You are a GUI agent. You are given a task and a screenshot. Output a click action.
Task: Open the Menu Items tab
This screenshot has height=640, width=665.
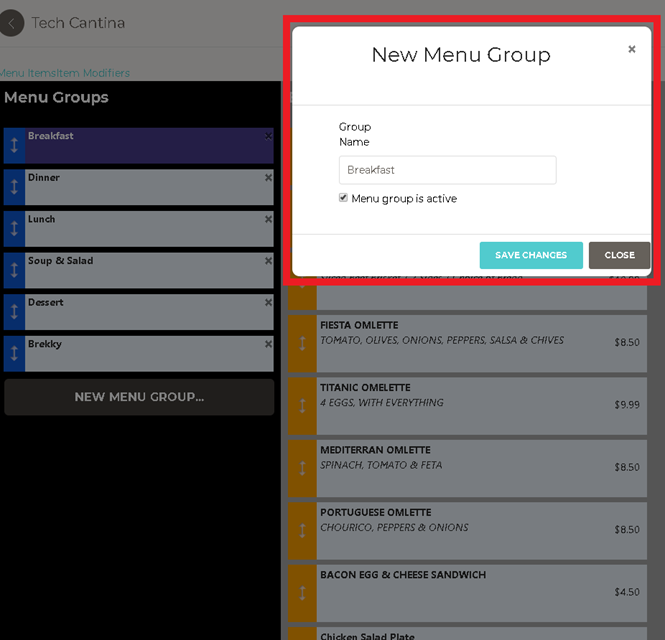point(27,73)
